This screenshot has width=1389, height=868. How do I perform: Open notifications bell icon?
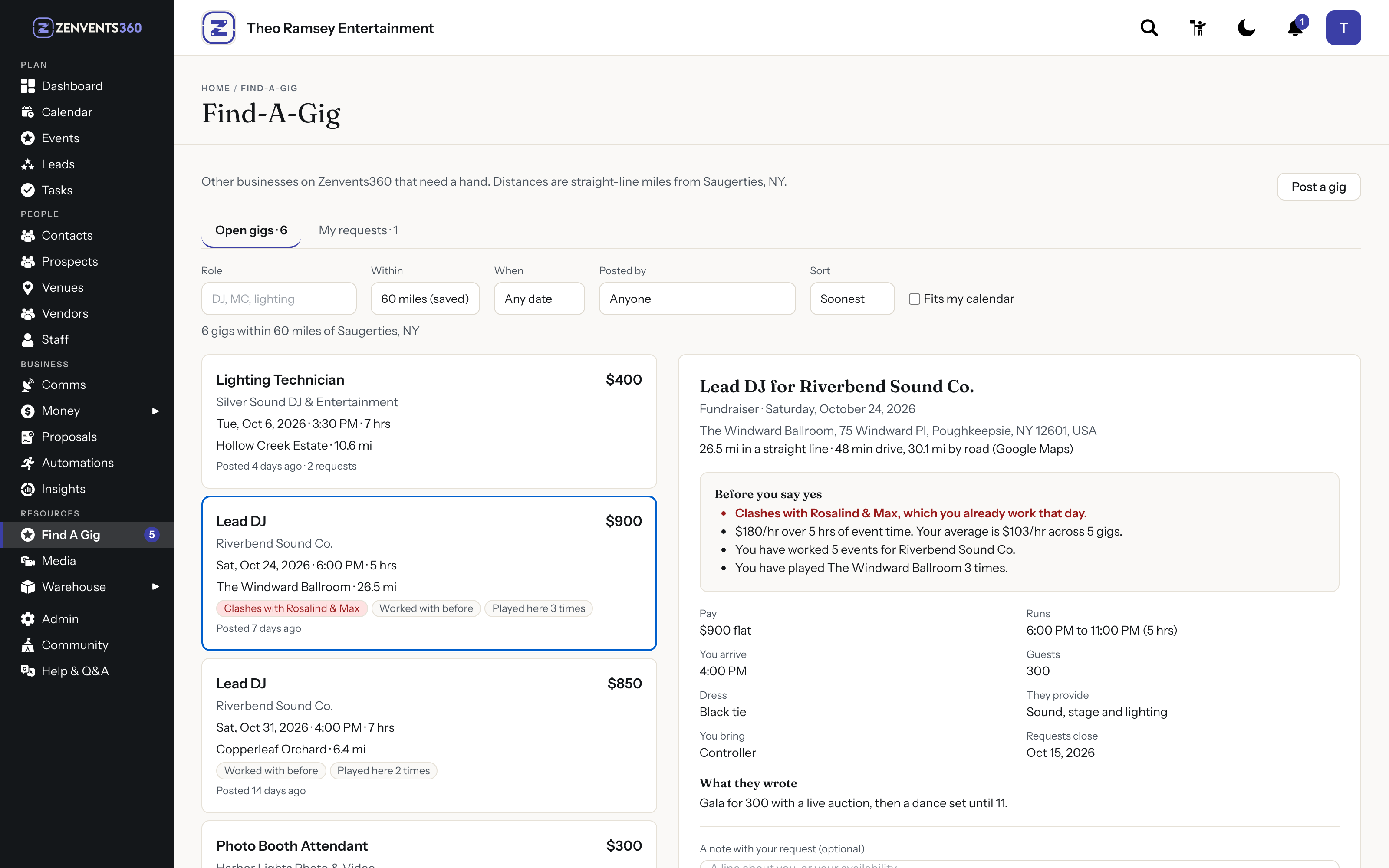(1295, 27)
